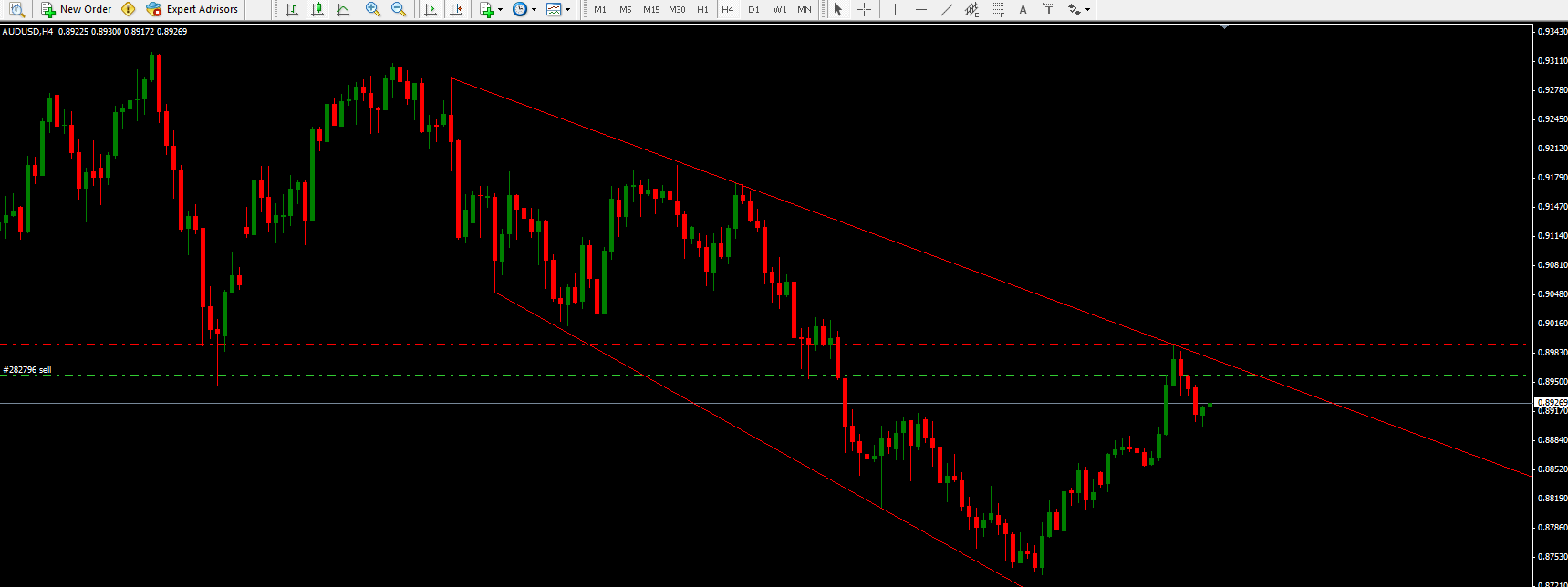Select the horizontal line tool

tap(920, 9)
